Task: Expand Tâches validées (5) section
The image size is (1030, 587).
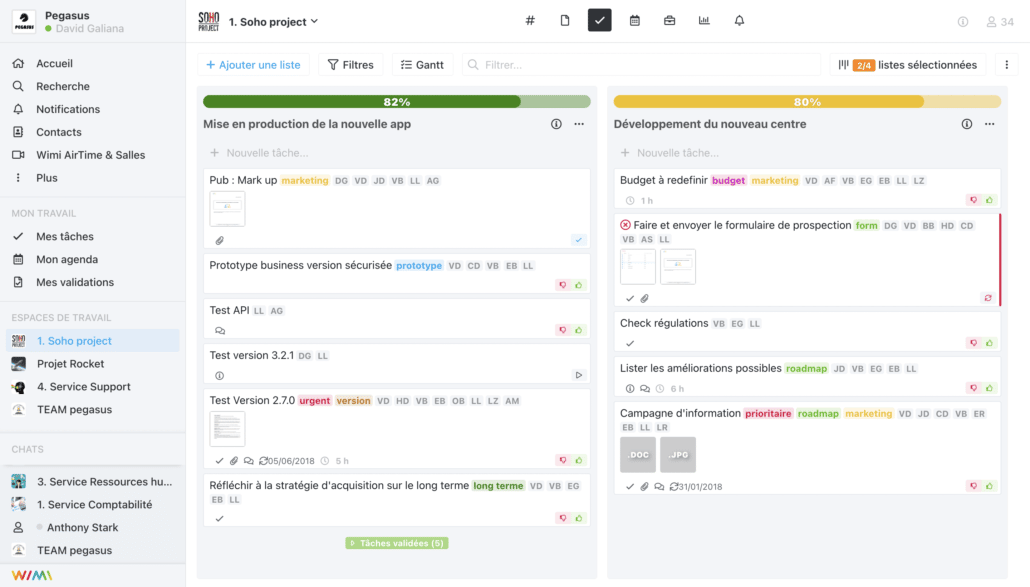Action: (x=397, y=543)
